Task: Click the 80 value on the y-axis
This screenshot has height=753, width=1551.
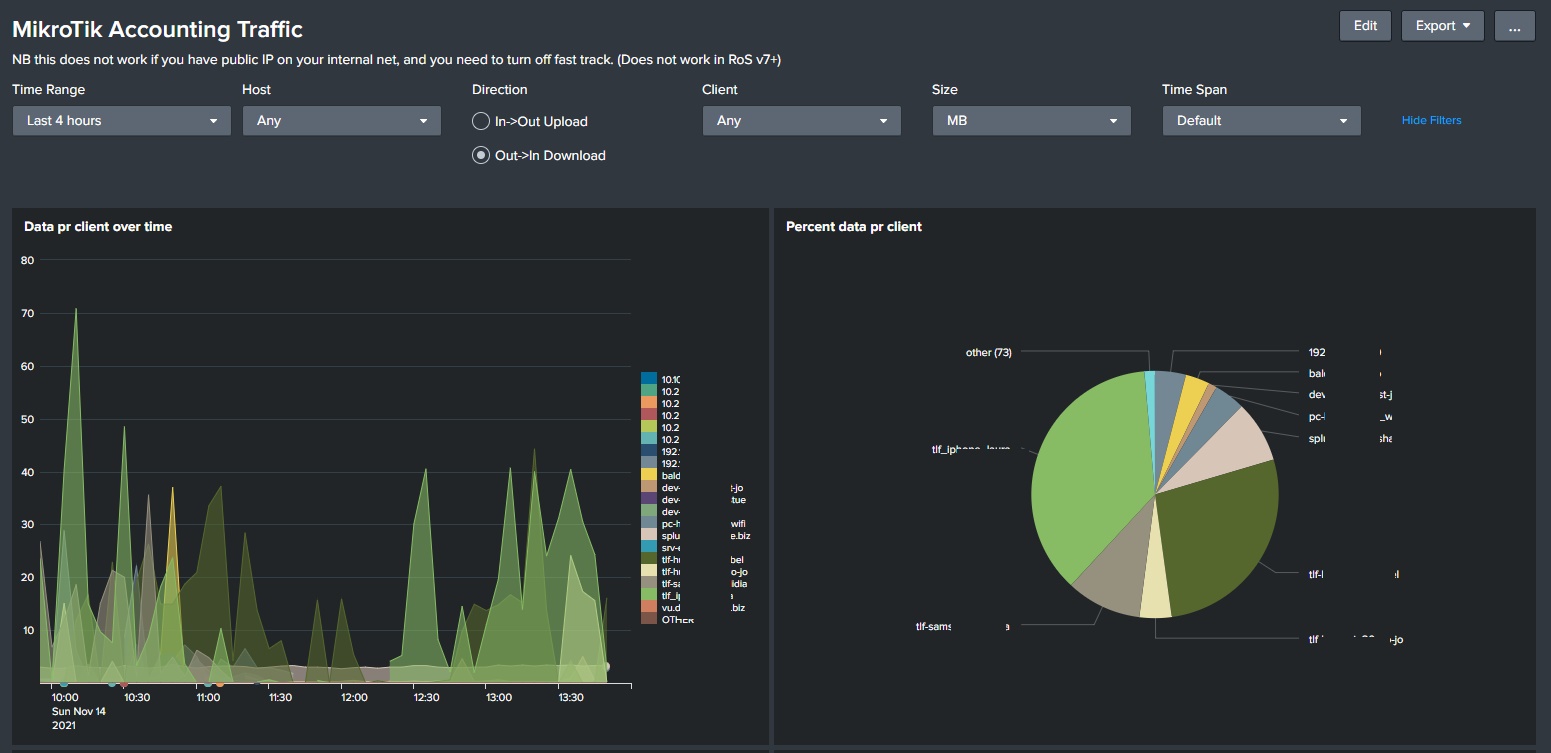Action: pyautogui.click(x=27, y=261)
